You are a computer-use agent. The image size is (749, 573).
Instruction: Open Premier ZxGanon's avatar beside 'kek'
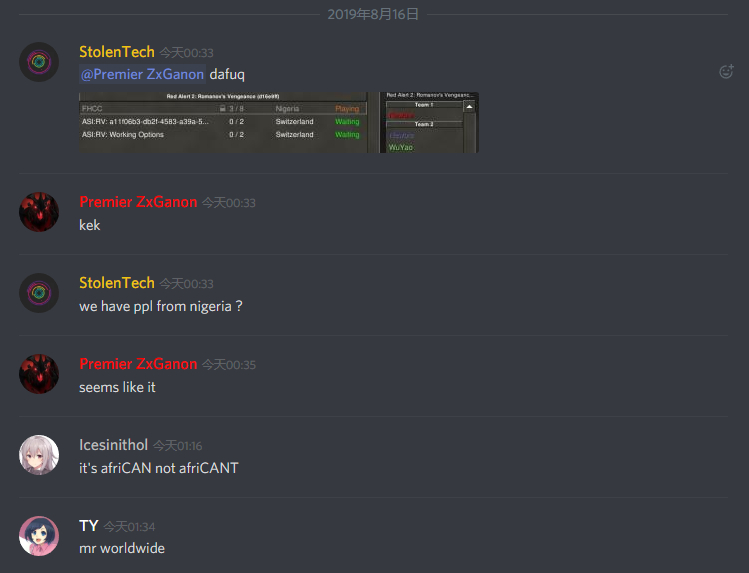pyautogui.click(x=39, y=212)
